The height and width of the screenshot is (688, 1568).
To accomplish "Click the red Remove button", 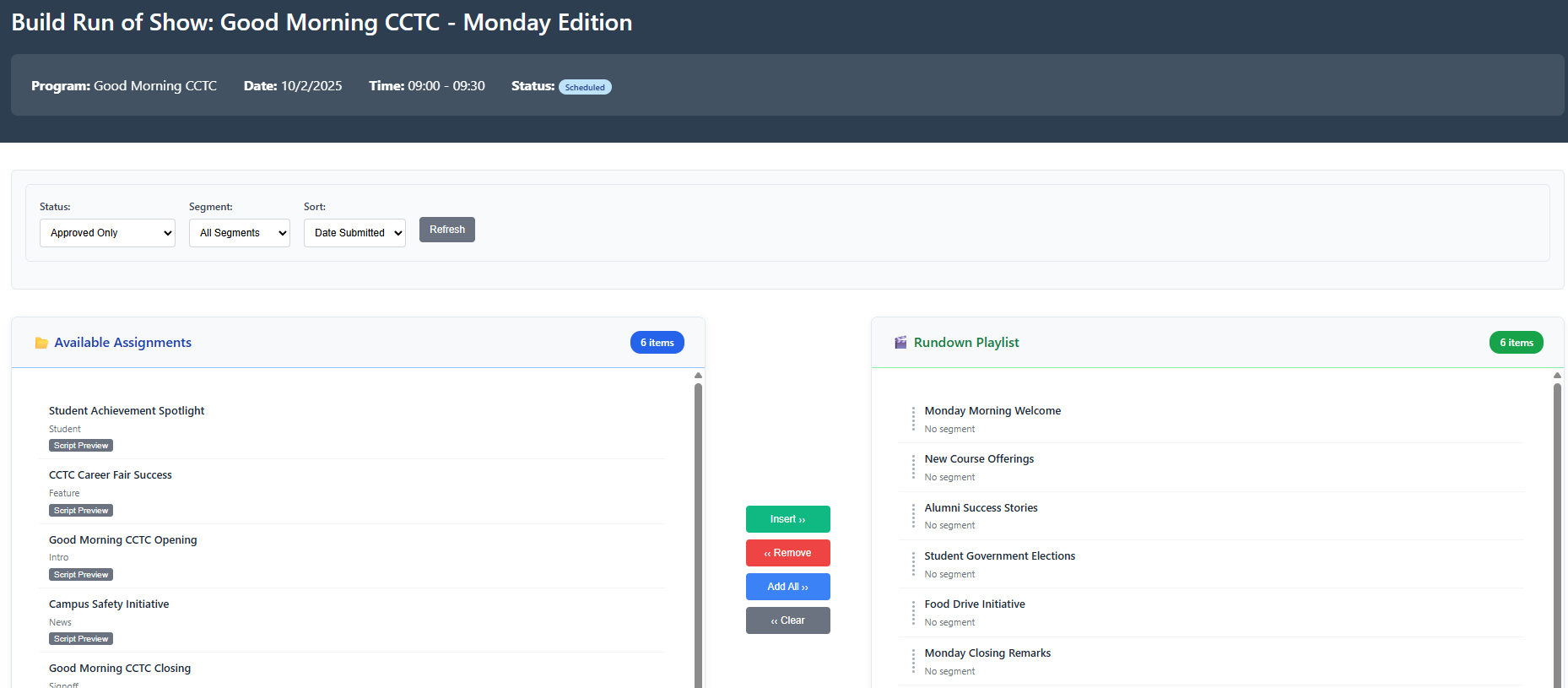I will click(x=787, y=553).
